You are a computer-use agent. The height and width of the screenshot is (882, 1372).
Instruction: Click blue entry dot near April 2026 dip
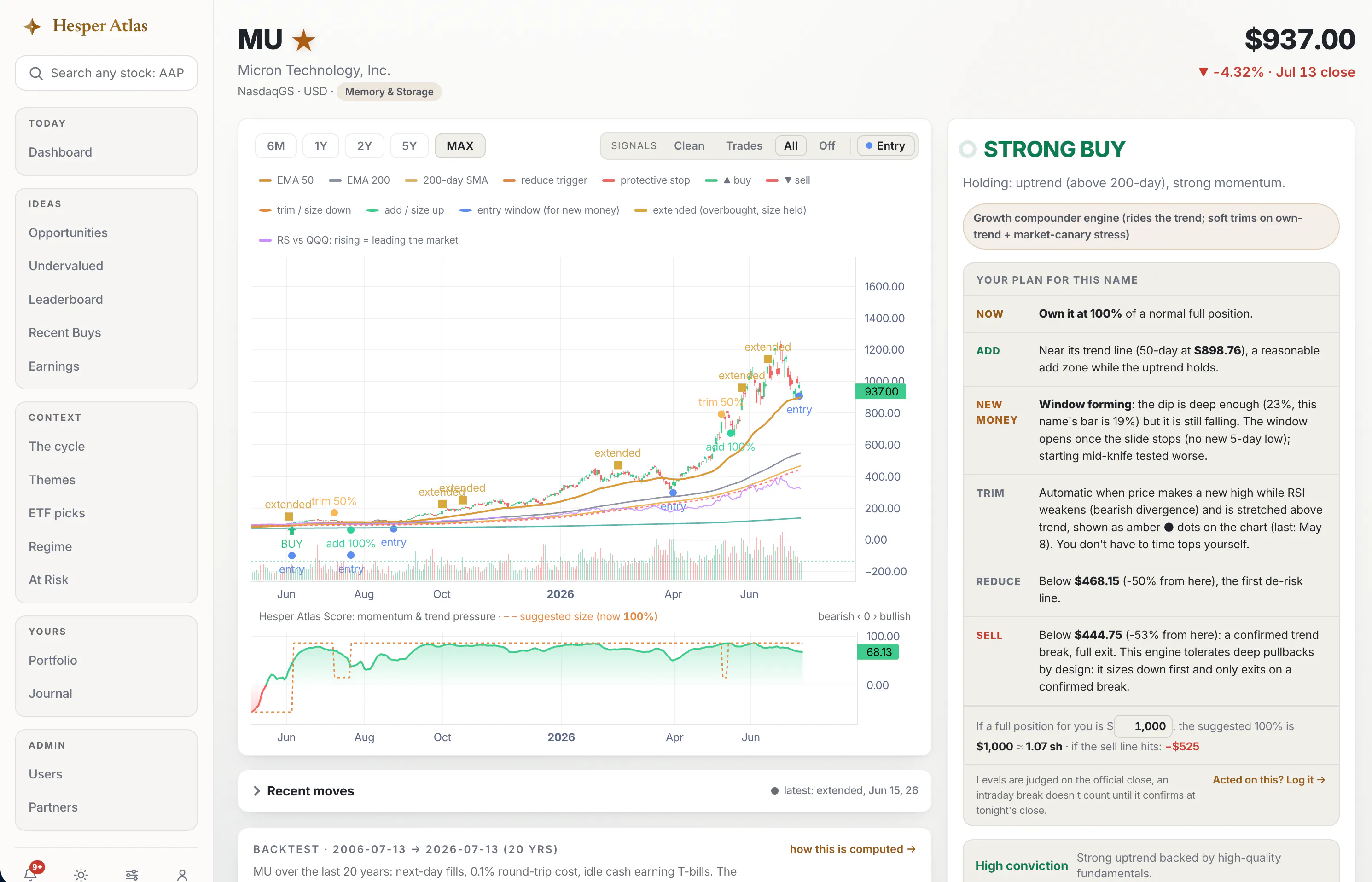pos(673,493)
